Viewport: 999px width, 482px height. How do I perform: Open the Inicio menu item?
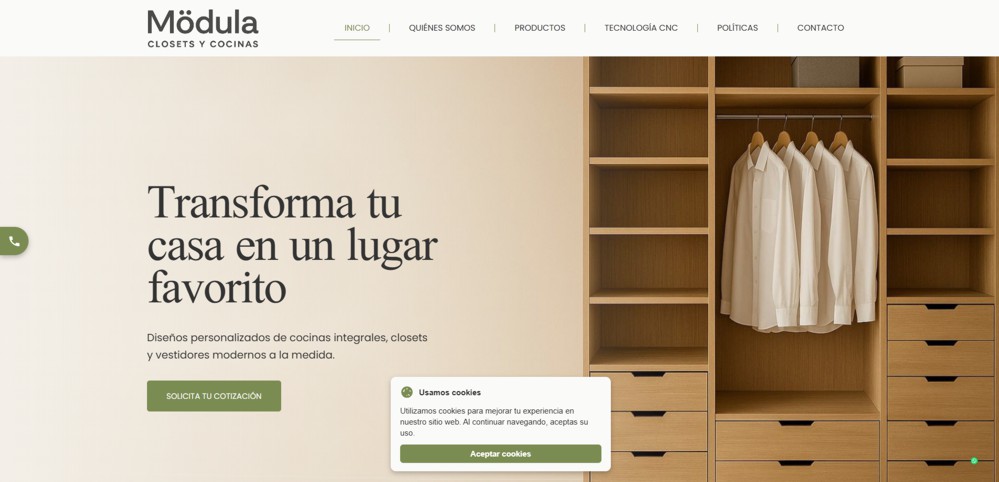(x=357, y=28)
